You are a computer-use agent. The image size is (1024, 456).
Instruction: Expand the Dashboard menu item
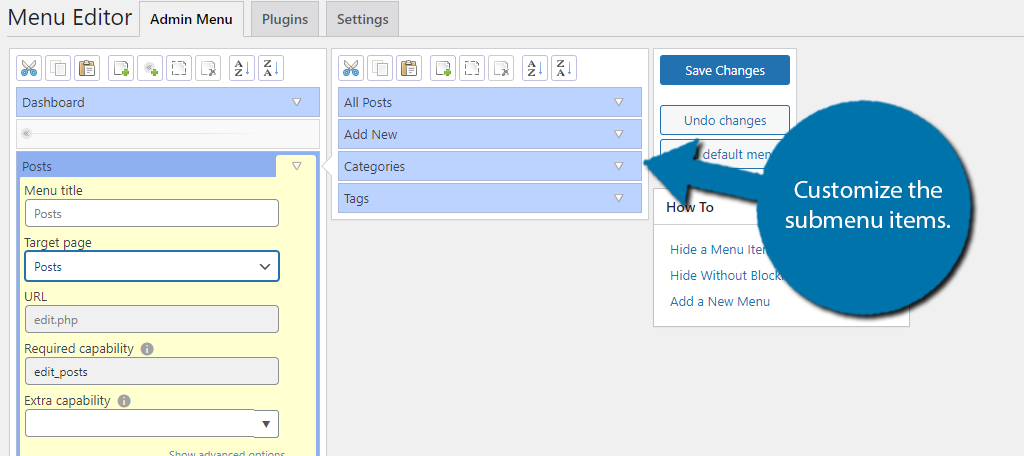point(296,102)
